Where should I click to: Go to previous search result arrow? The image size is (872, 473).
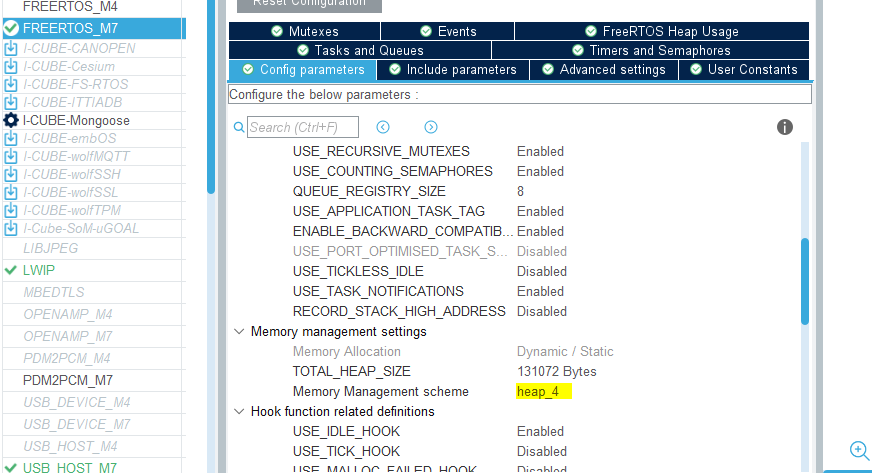tap(383, 127)
